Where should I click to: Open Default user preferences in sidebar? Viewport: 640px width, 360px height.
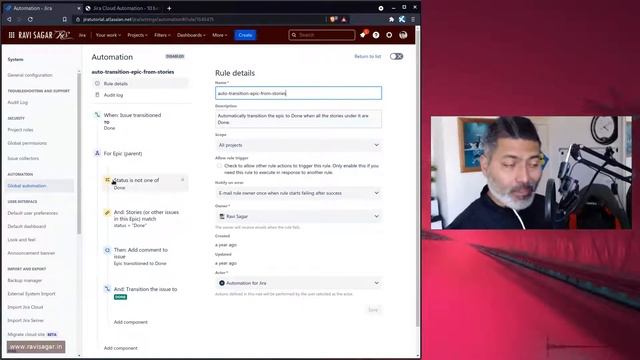coord(33,213)
